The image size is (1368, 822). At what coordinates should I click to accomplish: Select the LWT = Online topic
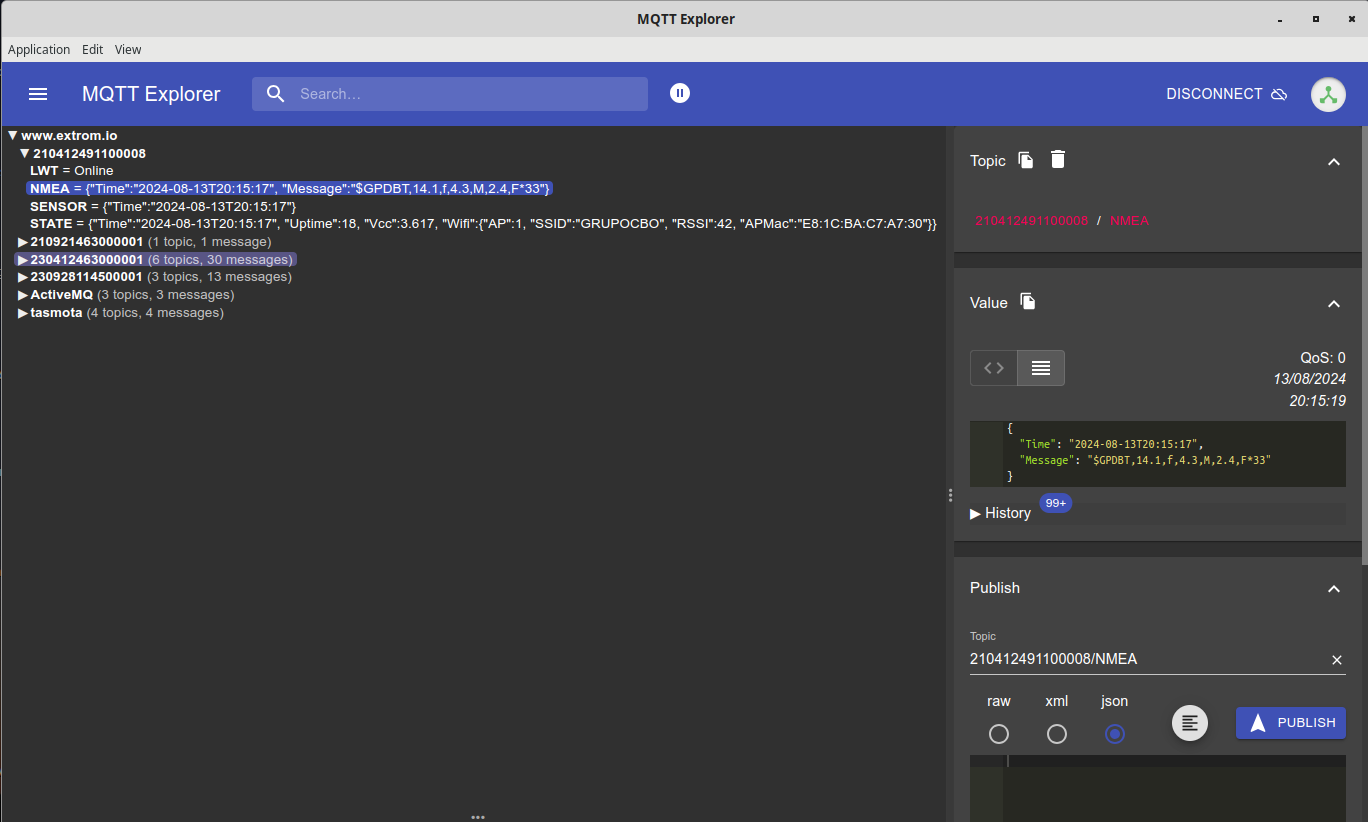(72, 171)
